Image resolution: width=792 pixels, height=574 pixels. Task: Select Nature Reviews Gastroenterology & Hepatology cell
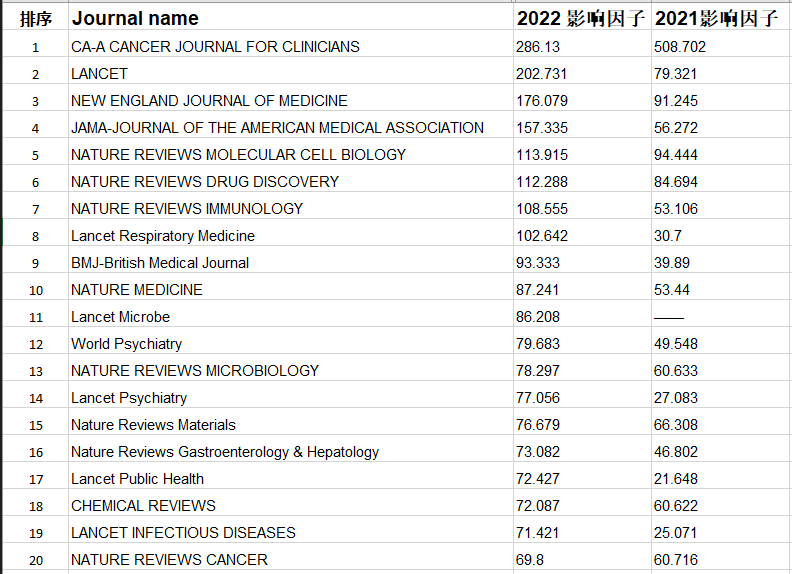pos(290,449)
